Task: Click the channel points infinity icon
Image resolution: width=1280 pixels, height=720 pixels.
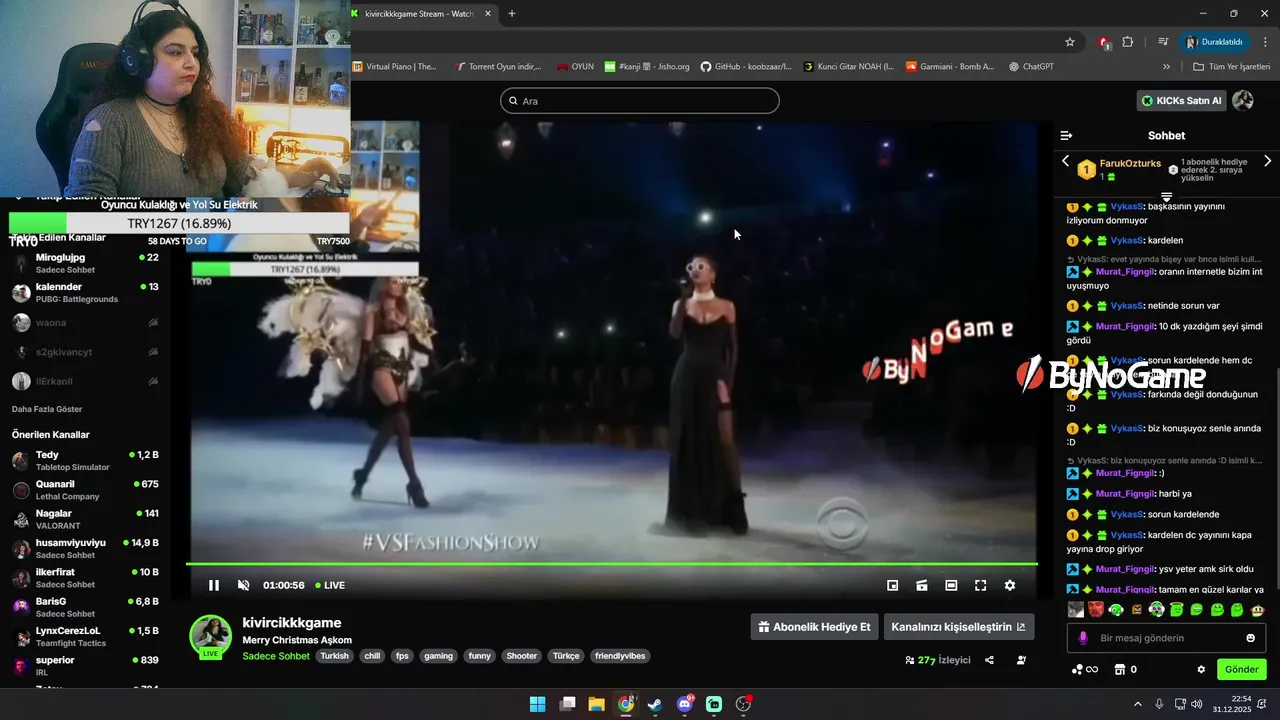Action: click(x=1085, y=670)
